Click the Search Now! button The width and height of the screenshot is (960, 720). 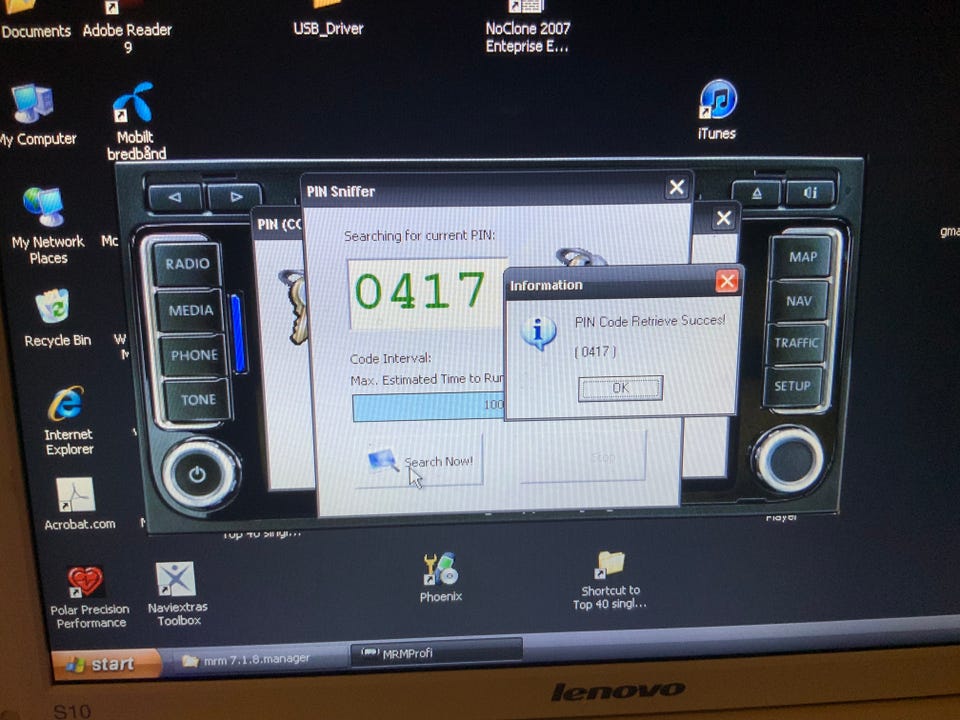click(420, 461)
